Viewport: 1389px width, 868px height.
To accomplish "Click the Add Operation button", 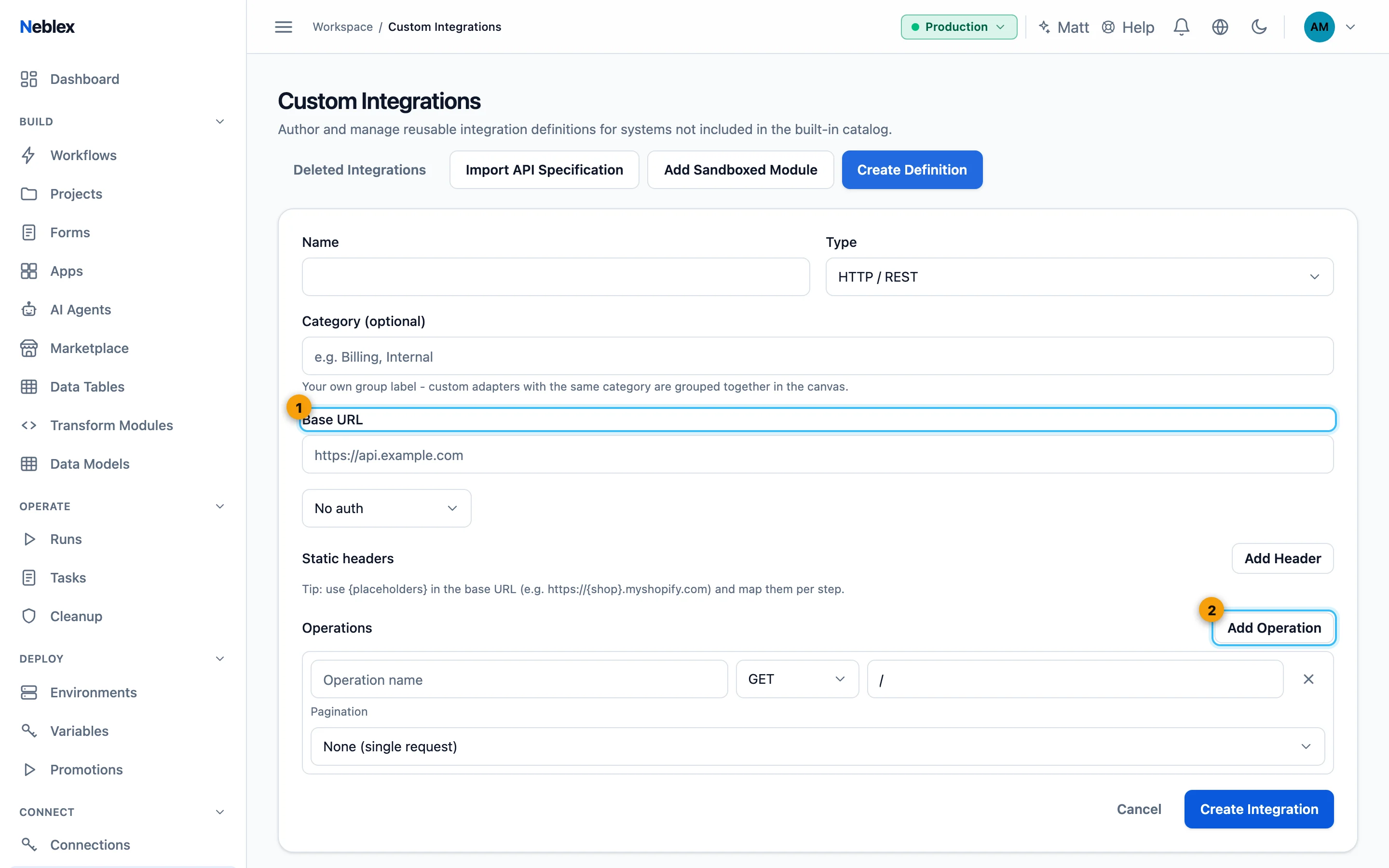I will click(x=1274, y=628).
